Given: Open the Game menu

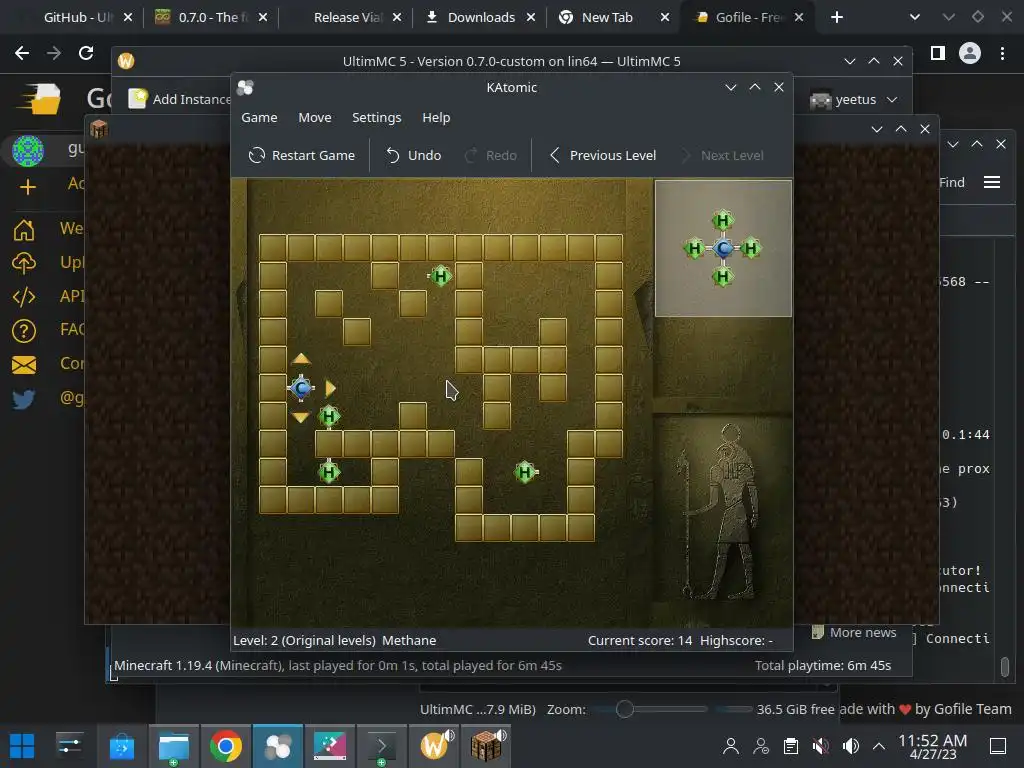Looking at the screenshot, I should click(259, 118).
